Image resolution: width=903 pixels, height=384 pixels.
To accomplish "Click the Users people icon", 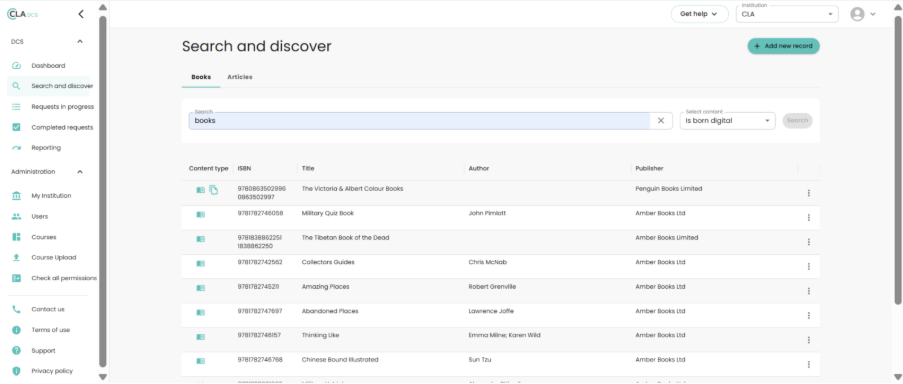I will coord(17,216).
